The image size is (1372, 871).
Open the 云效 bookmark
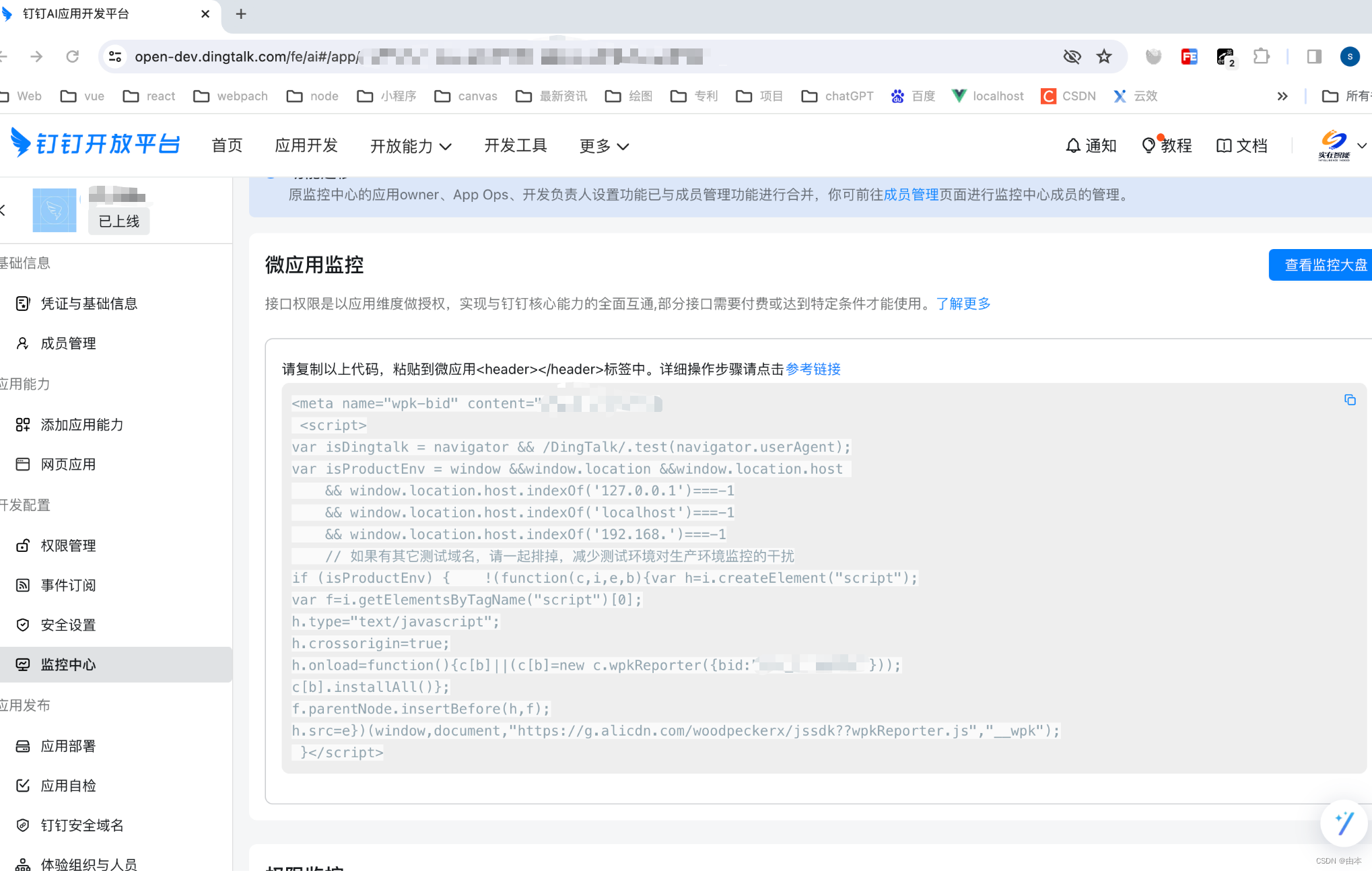click(1135, 96)
